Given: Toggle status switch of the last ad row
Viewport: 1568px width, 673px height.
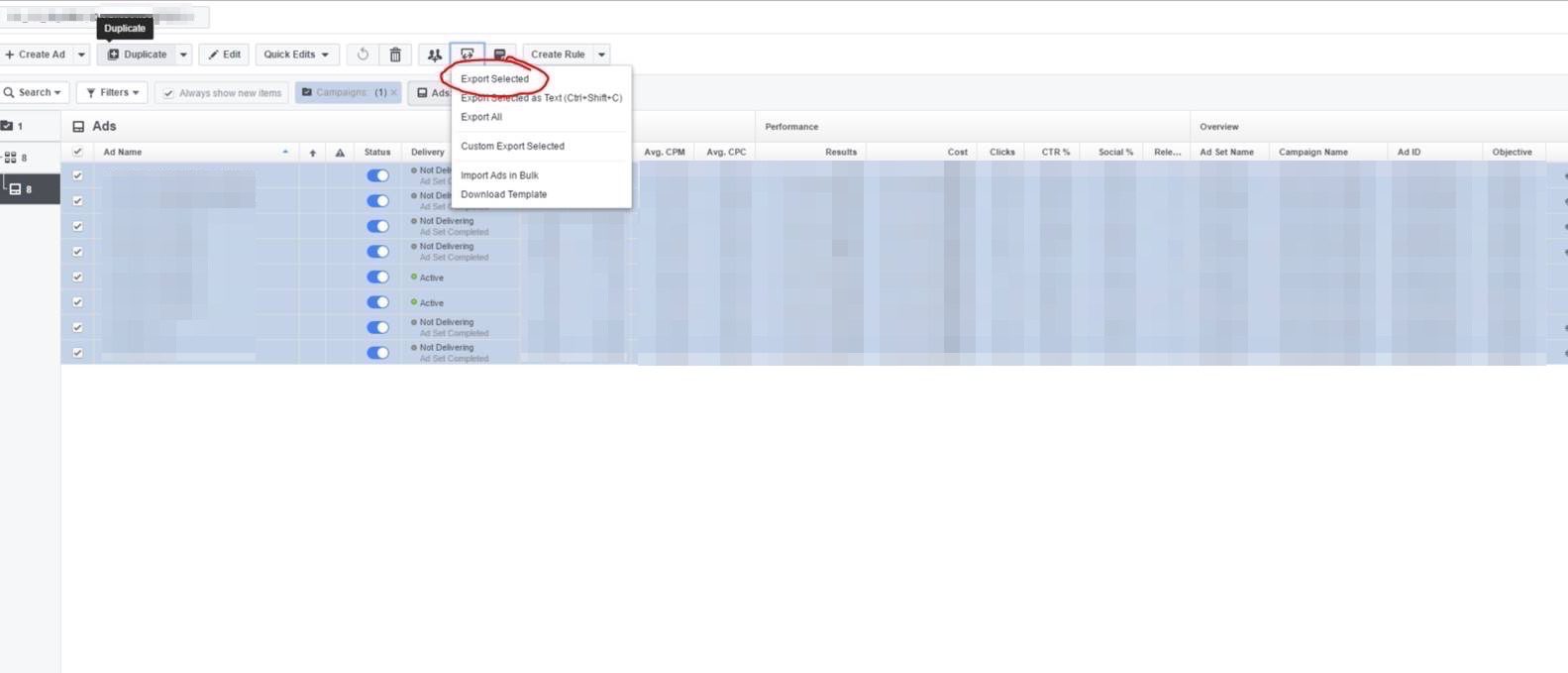Looking at the screenshot, I should tap(377, 353).
